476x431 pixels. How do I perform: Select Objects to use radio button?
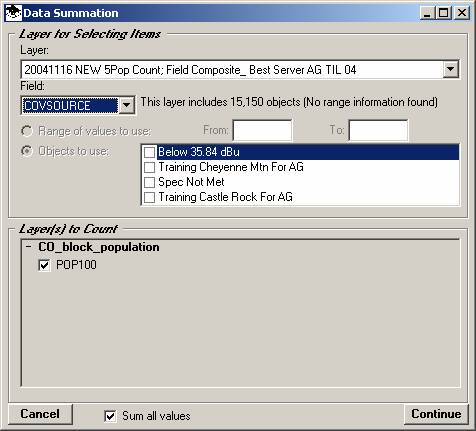coord(27,151)
